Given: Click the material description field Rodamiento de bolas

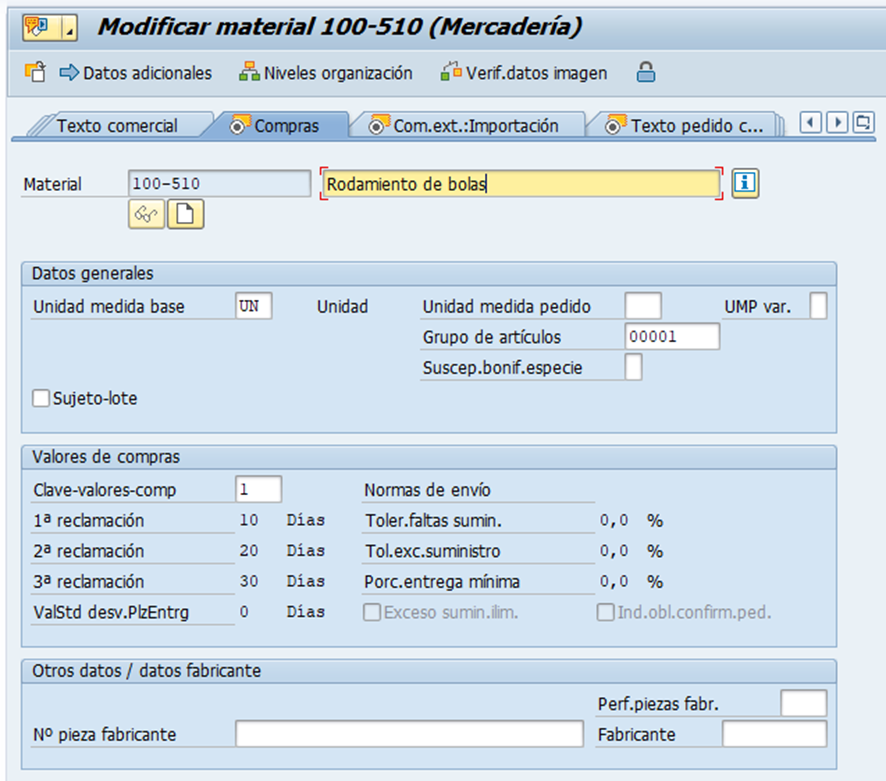Looking at the screenshot, I should tap(521, 184).
